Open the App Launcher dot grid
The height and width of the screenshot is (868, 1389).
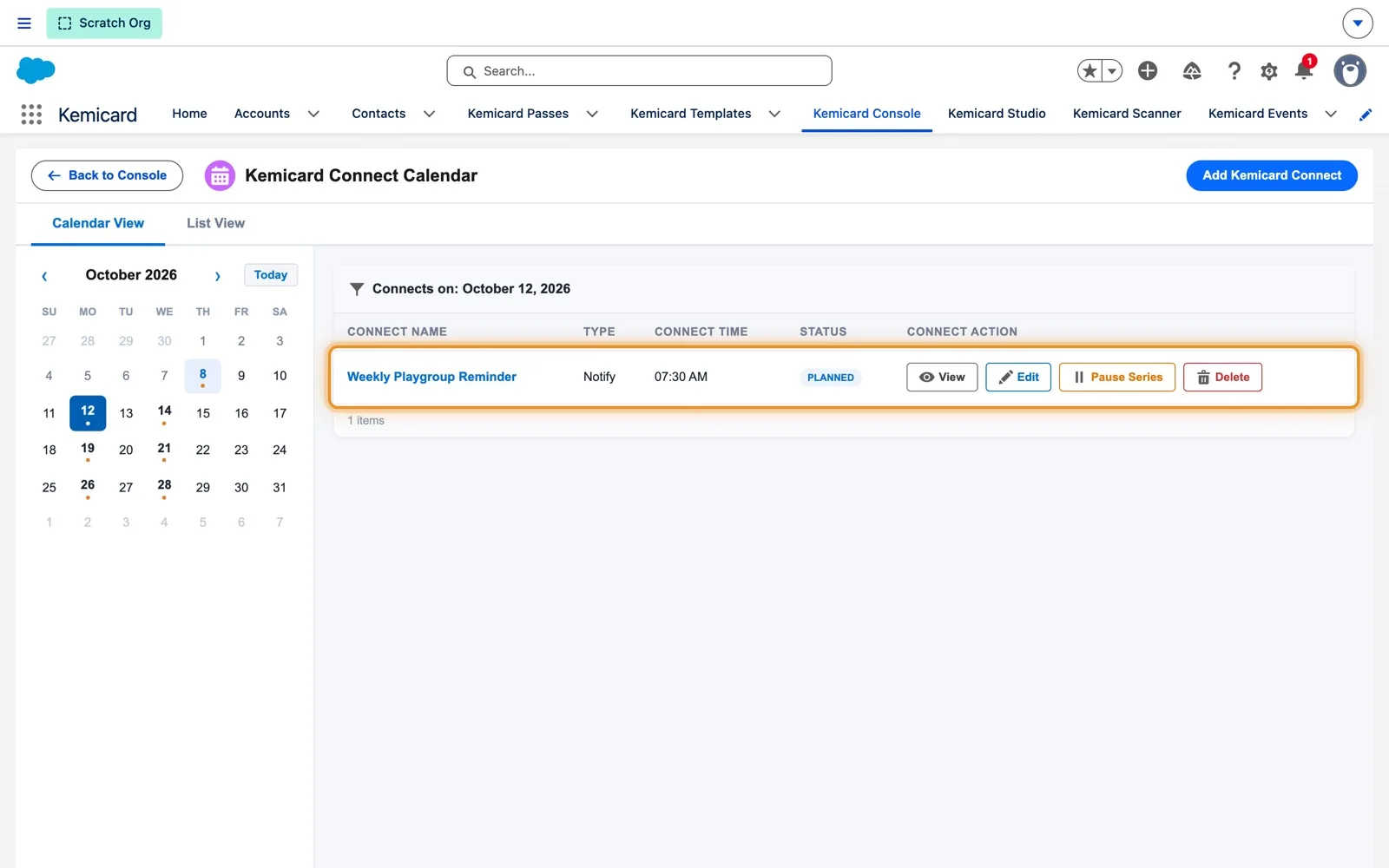(31, 115)
